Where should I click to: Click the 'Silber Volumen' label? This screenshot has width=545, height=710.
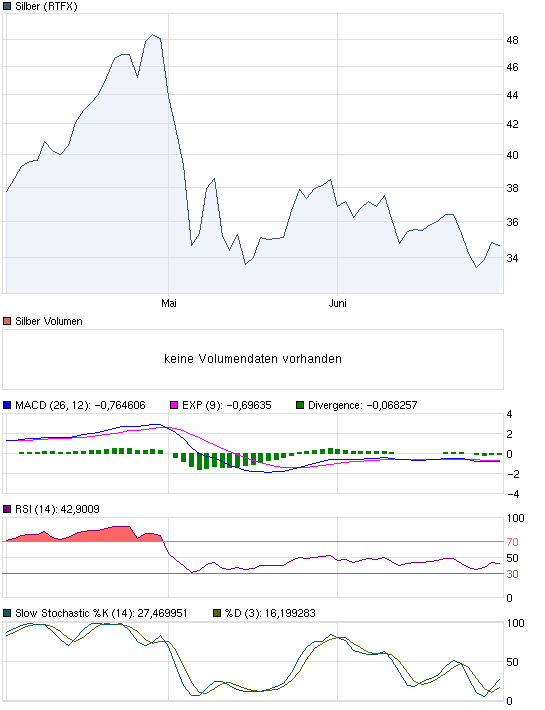49,321
